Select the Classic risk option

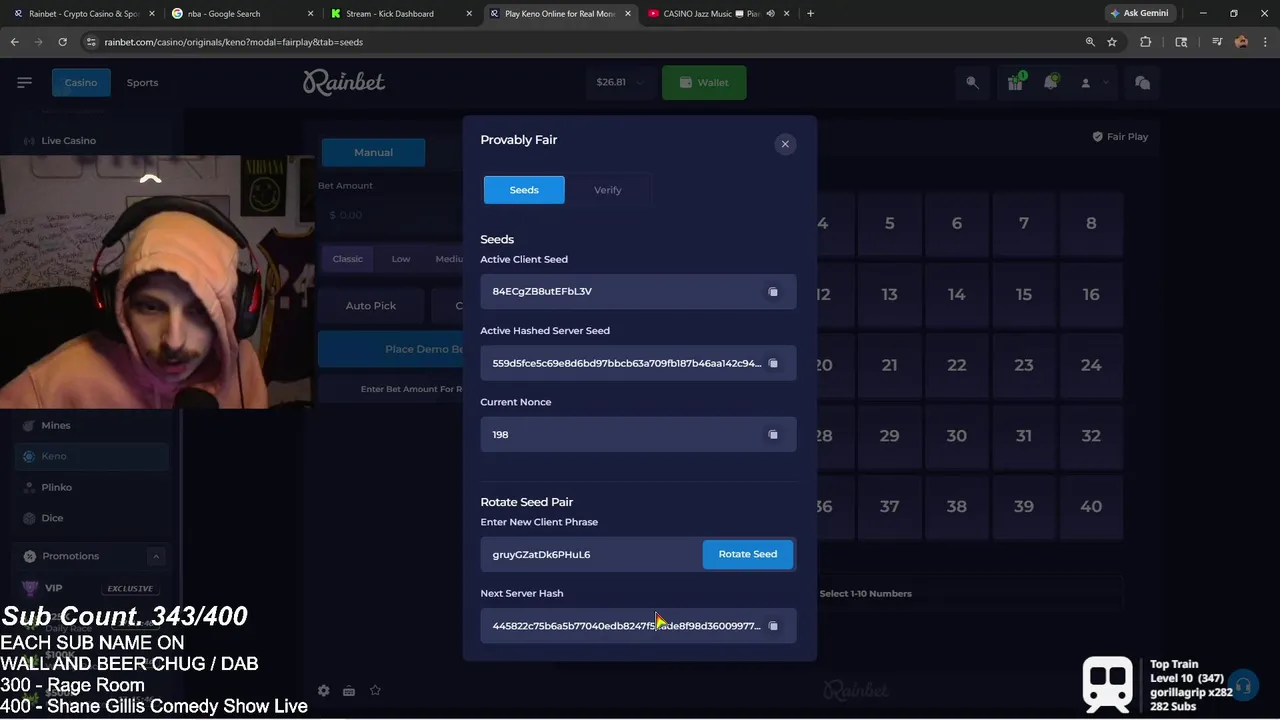[348, 259]
